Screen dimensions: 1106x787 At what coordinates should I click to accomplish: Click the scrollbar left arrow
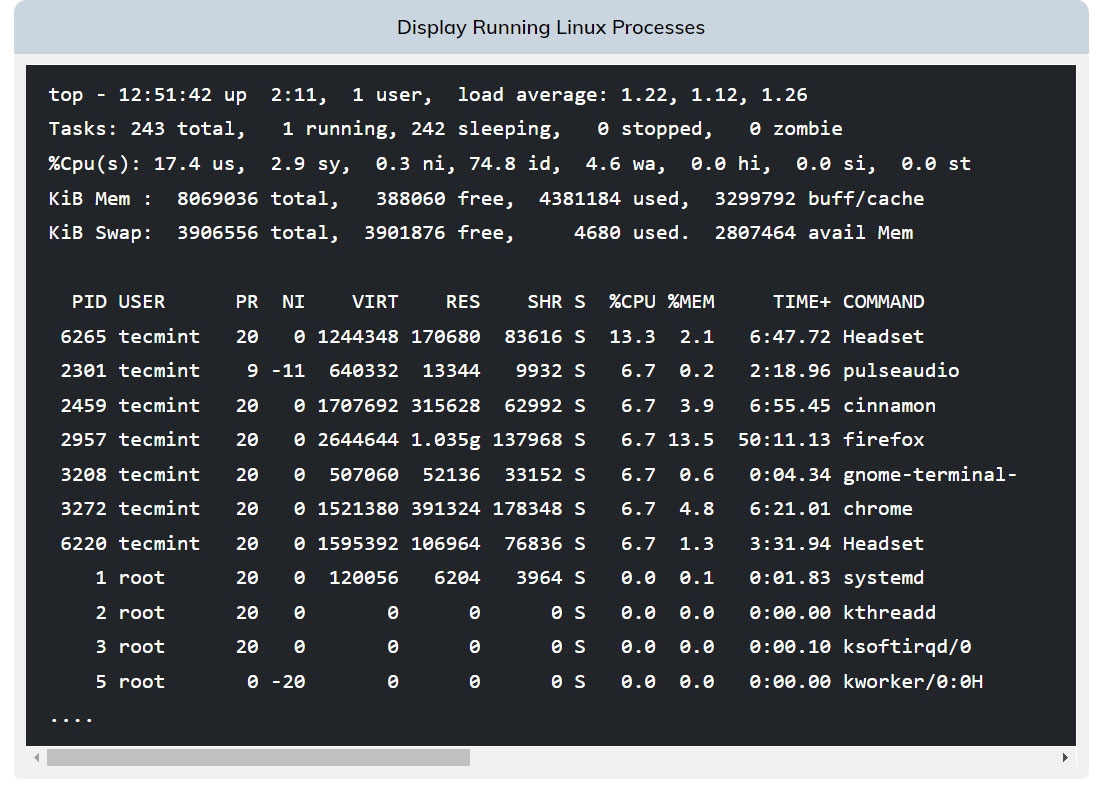[x=37, y=757]
